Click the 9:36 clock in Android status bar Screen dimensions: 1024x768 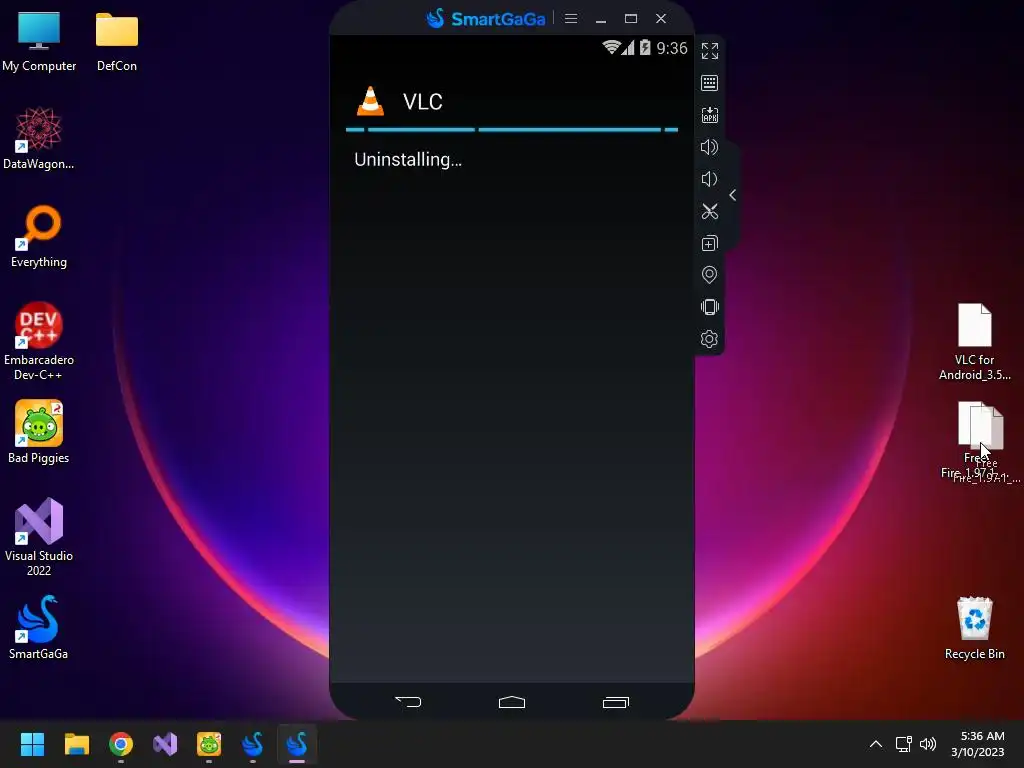tap(672, 48)
